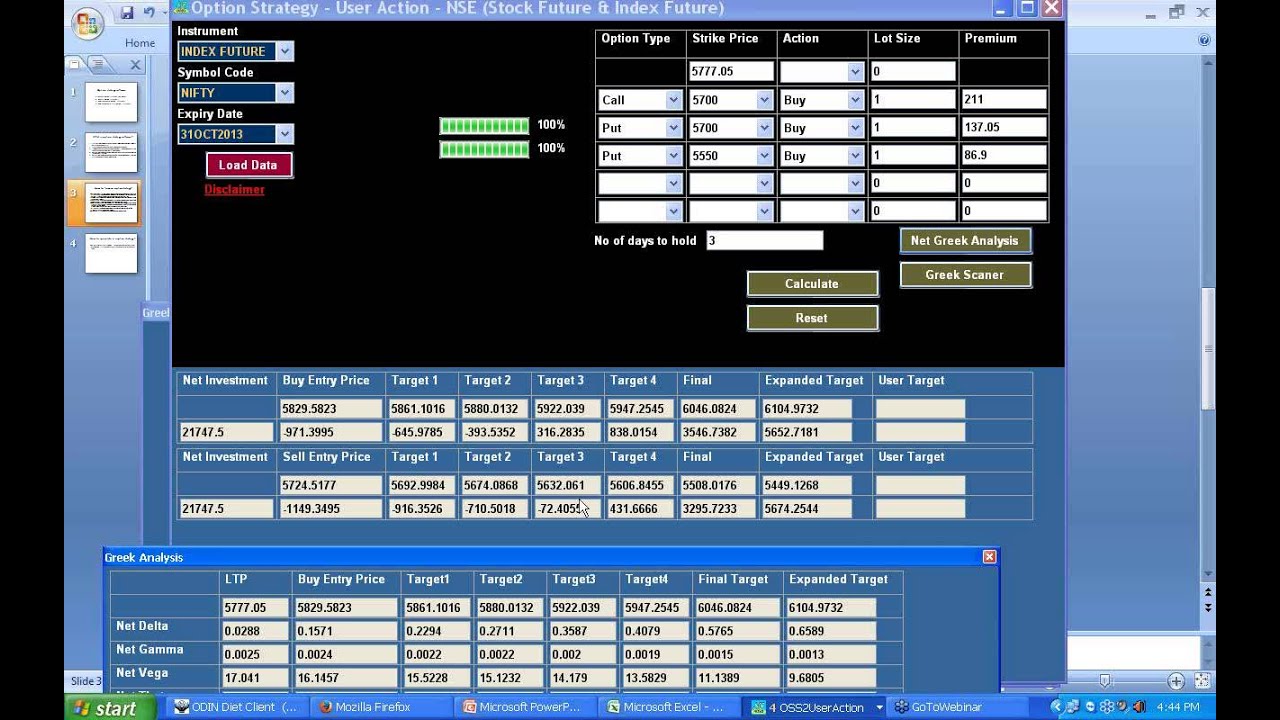Switch to Microsoft Excel taskbar item
Screen dimensions: 1280x720
[x=668, y=707]
